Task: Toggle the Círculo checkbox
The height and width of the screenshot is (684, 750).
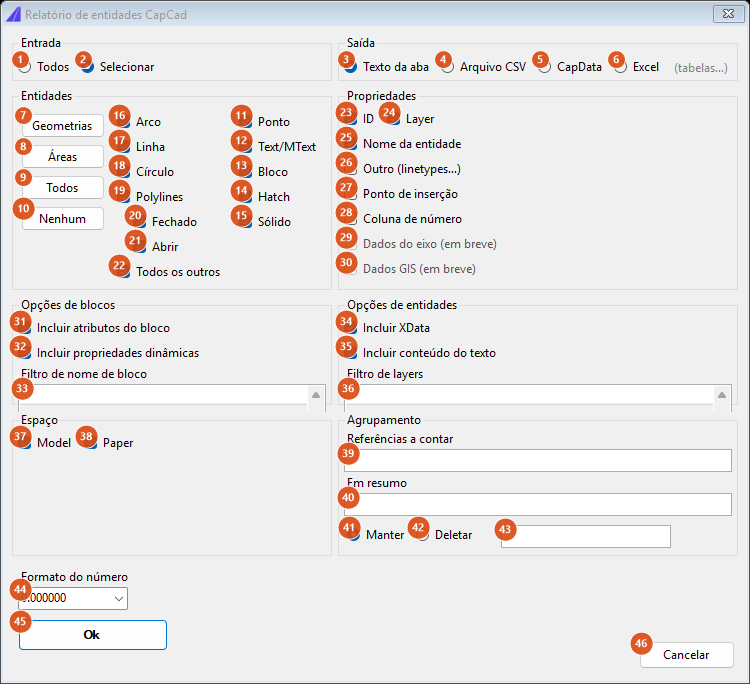Action: click(x=124, y=172)
